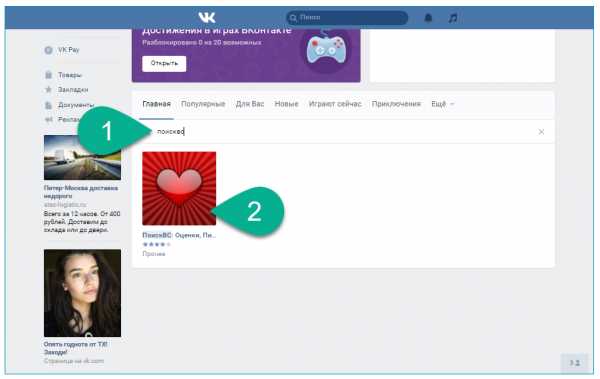Click the VK Pay icon in the sidebar
The image size is (600, 379).
click(x=48, y=50)
